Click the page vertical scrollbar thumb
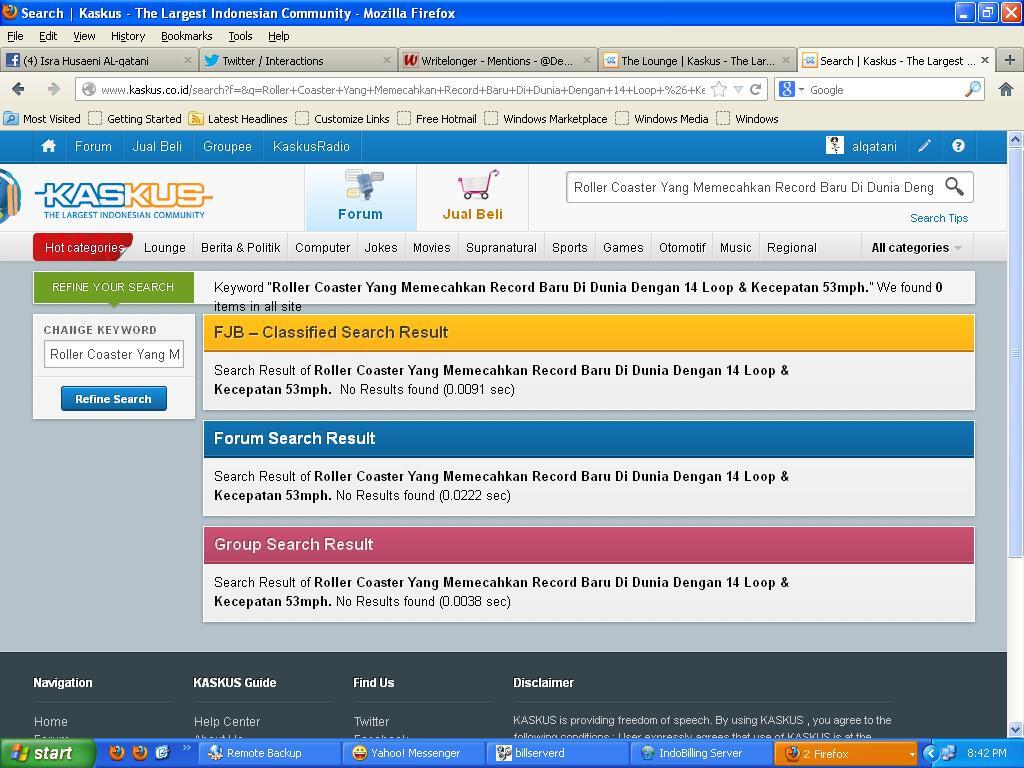 tap(1016, 353)
